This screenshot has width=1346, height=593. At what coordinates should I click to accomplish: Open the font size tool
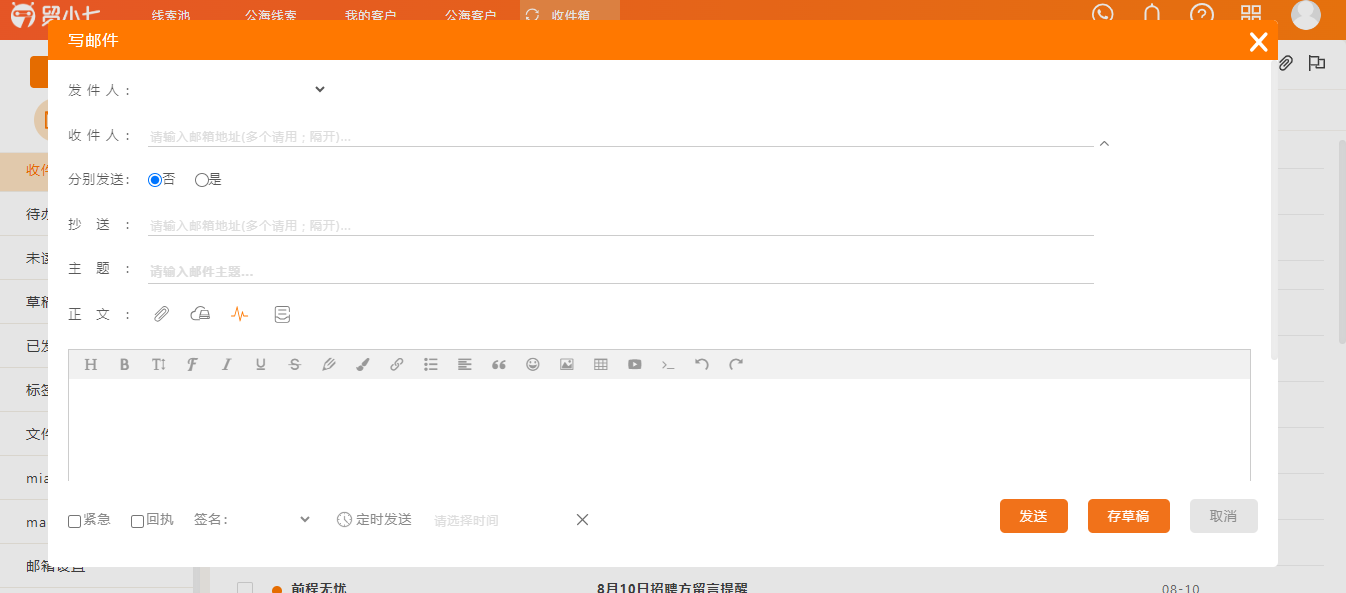[x=159, y=365]
